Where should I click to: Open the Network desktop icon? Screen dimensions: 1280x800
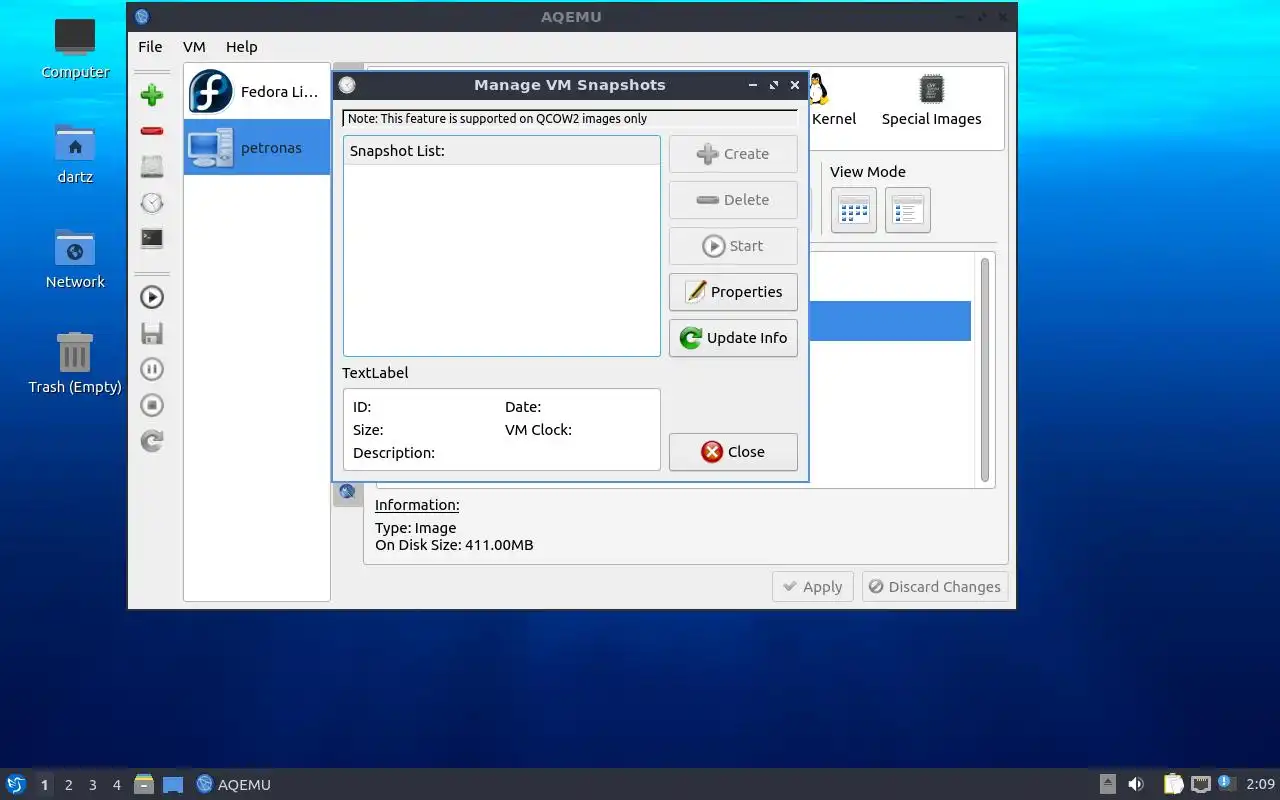75,260
